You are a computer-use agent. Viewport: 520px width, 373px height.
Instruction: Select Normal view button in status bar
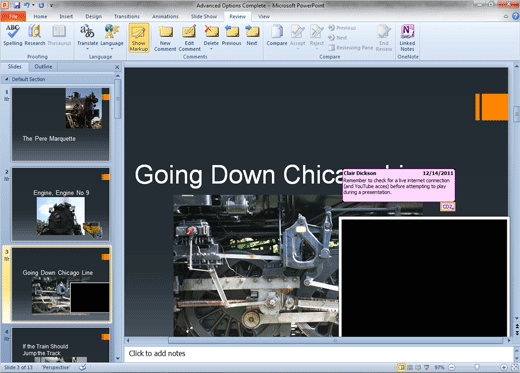[x=401, y=367]
